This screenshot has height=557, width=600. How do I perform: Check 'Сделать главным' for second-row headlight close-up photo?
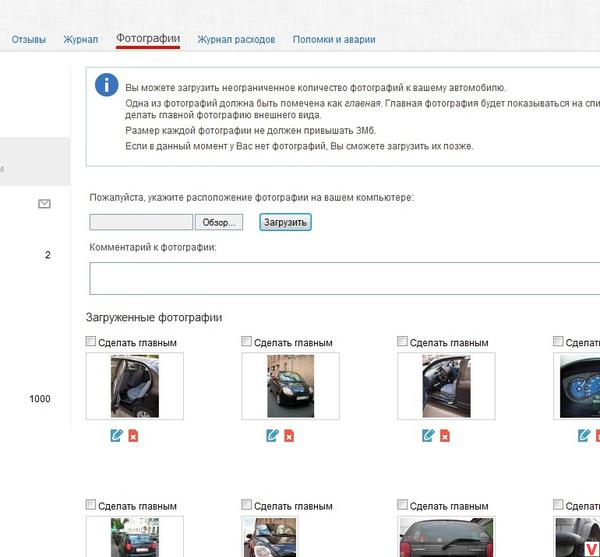[x=246, y=505]
